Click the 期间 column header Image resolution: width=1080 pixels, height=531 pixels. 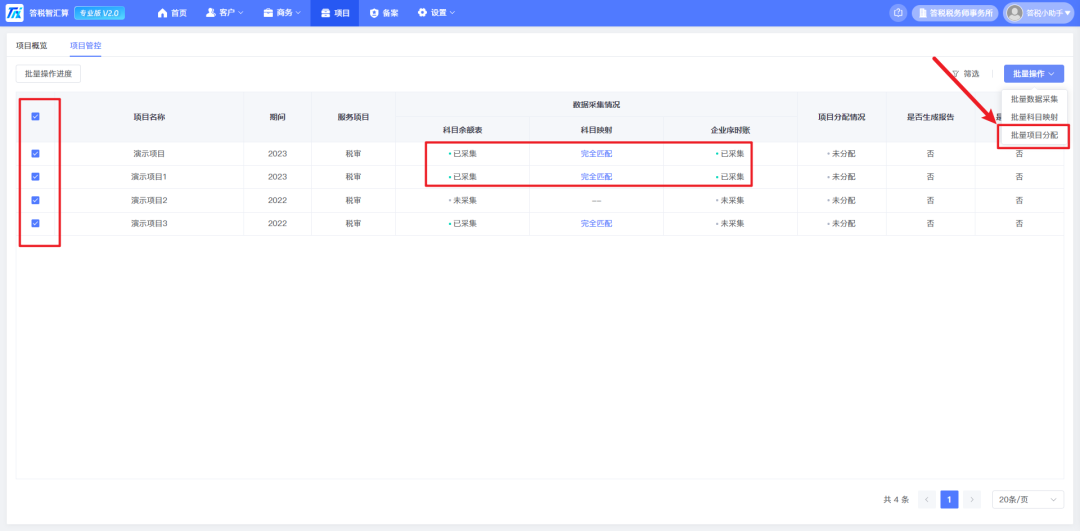pyautogui.click(x=278, y=117)
